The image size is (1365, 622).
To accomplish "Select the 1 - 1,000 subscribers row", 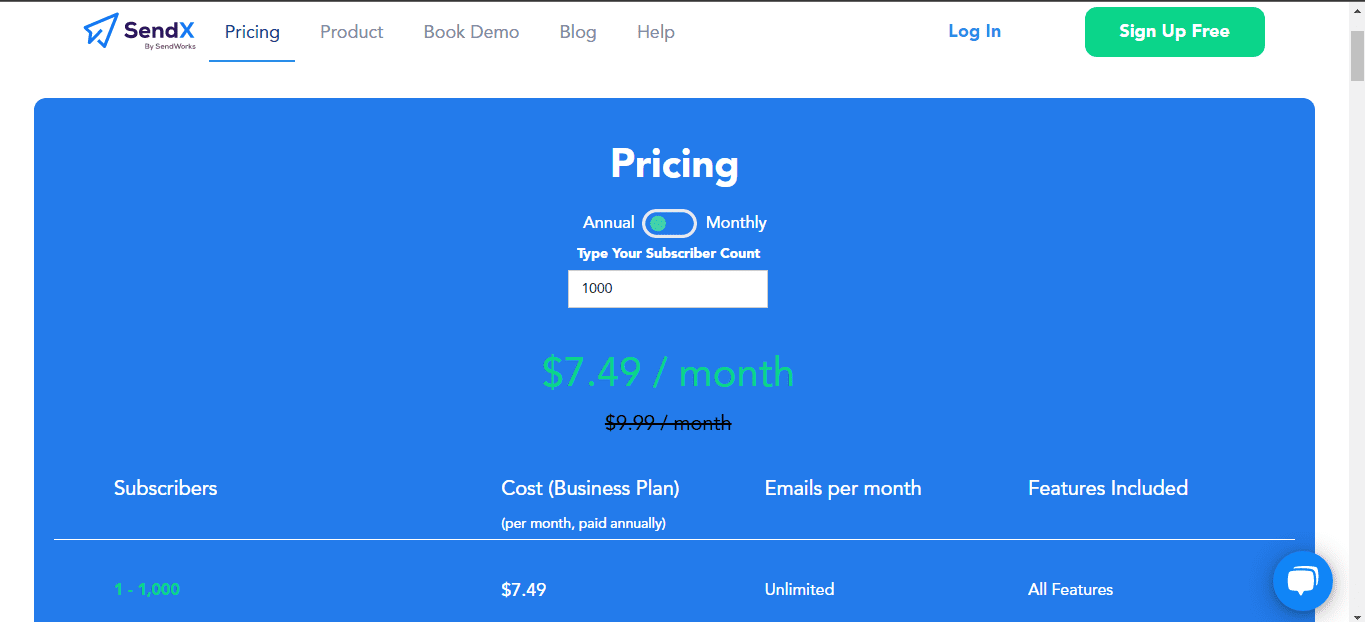I will click(x=674, y=589).
